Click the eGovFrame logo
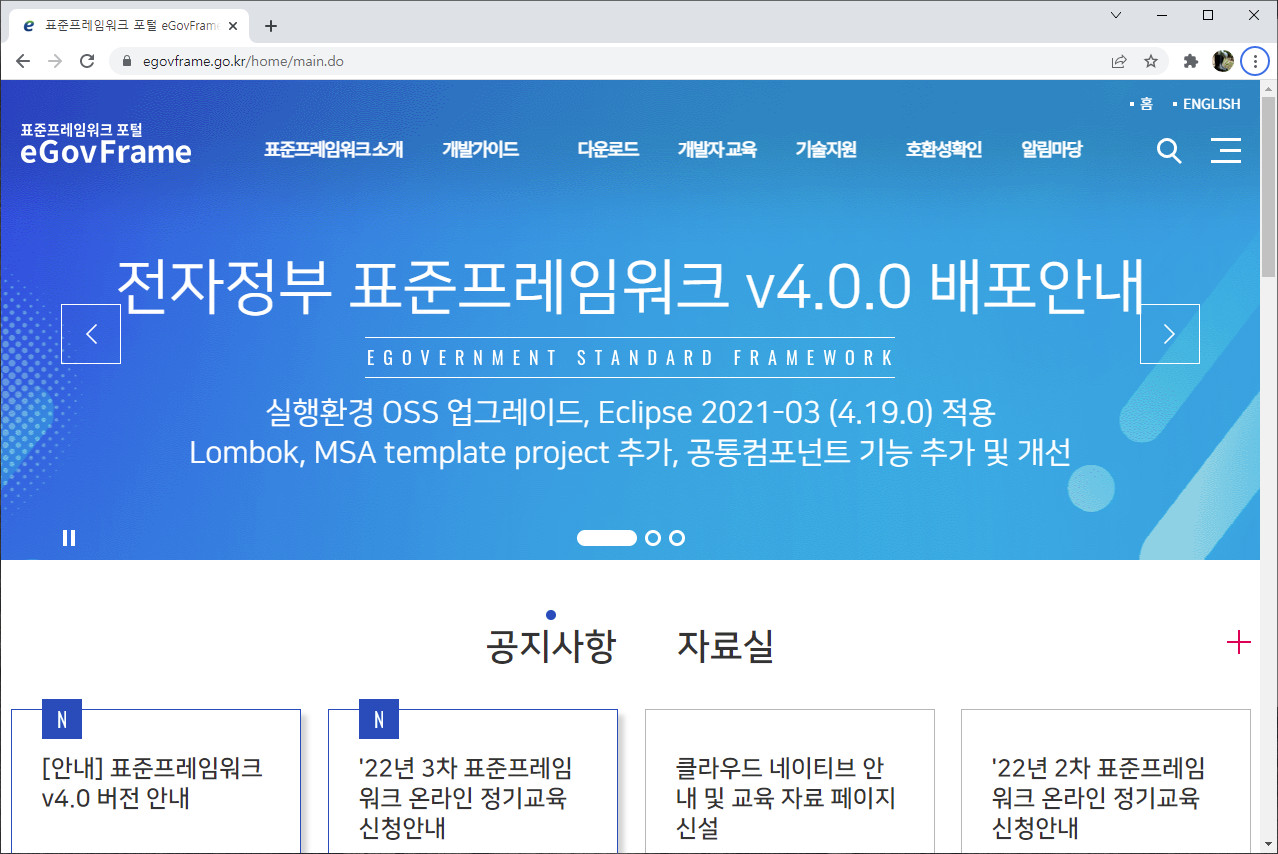 106,145
